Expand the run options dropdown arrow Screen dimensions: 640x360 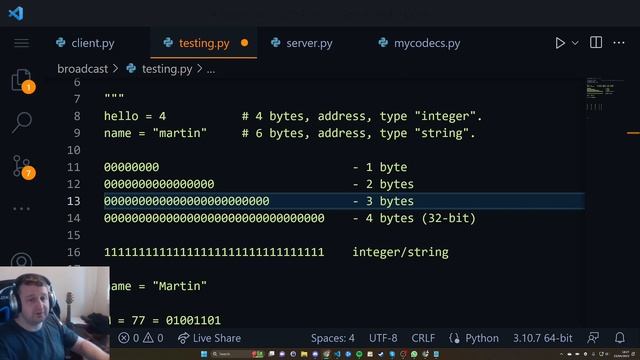575,43
